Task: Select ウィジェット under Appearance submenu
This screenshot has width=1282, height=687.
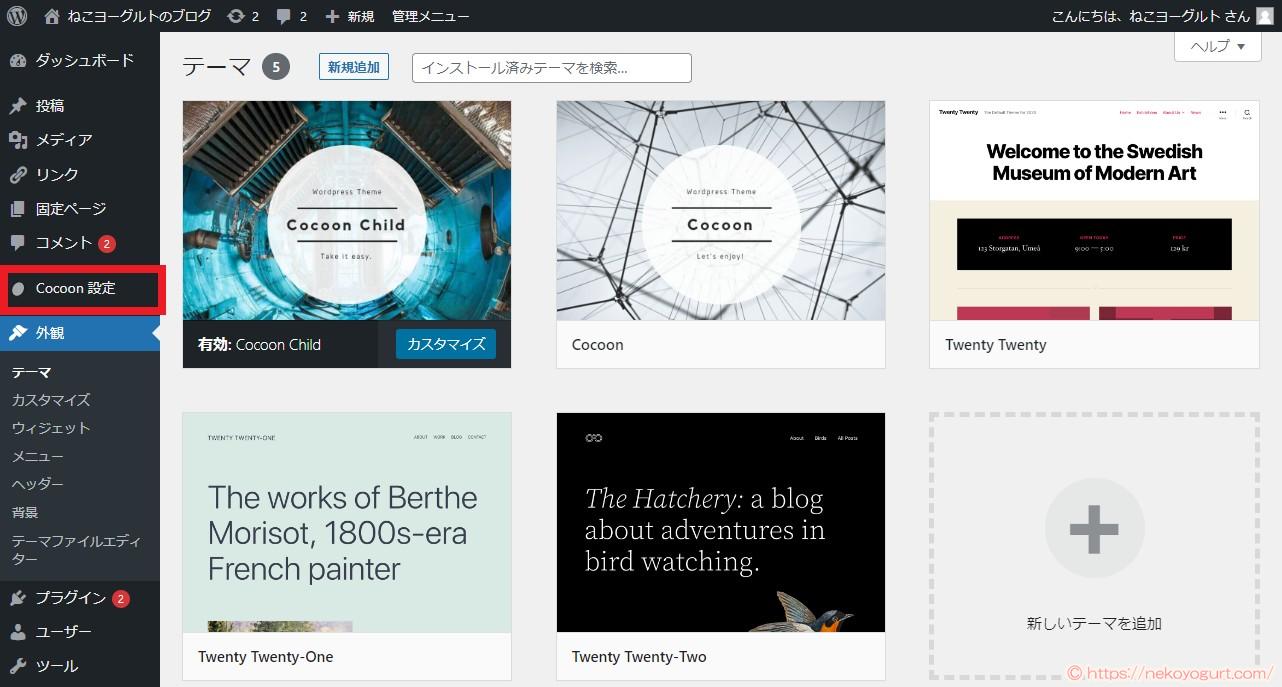Action: [51, 428]
